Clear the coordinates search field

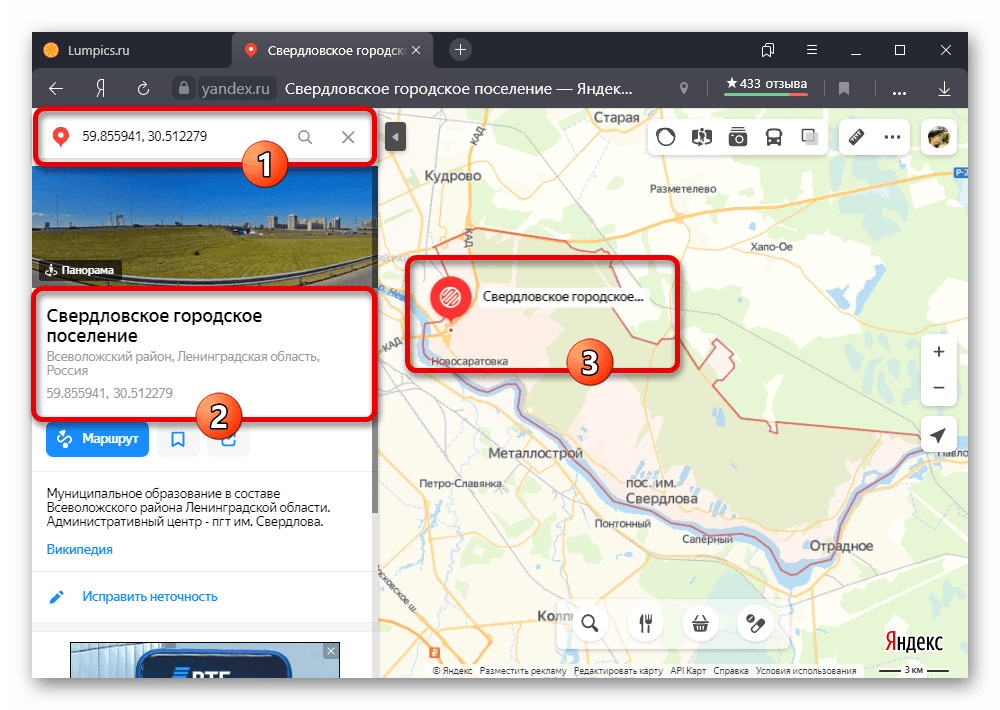point(348,137)
